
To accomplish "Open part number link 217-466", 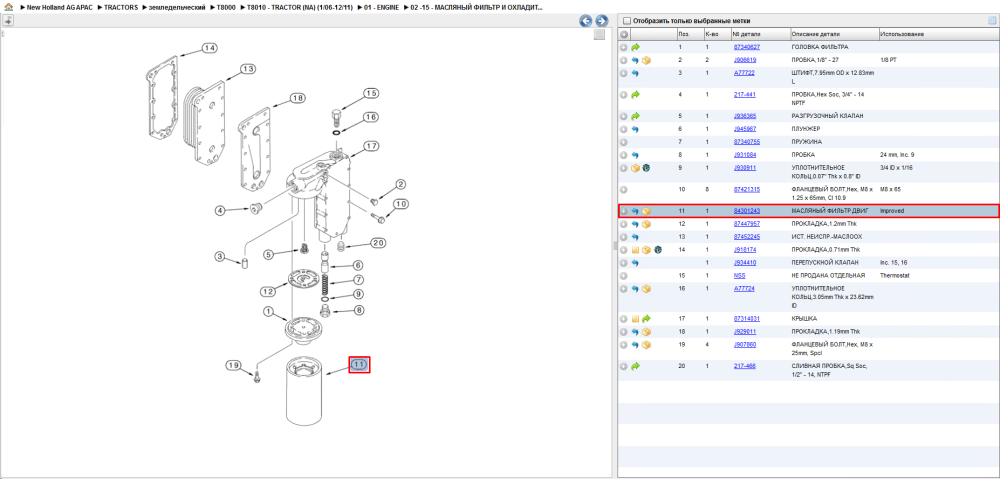I will click(744, 366).
